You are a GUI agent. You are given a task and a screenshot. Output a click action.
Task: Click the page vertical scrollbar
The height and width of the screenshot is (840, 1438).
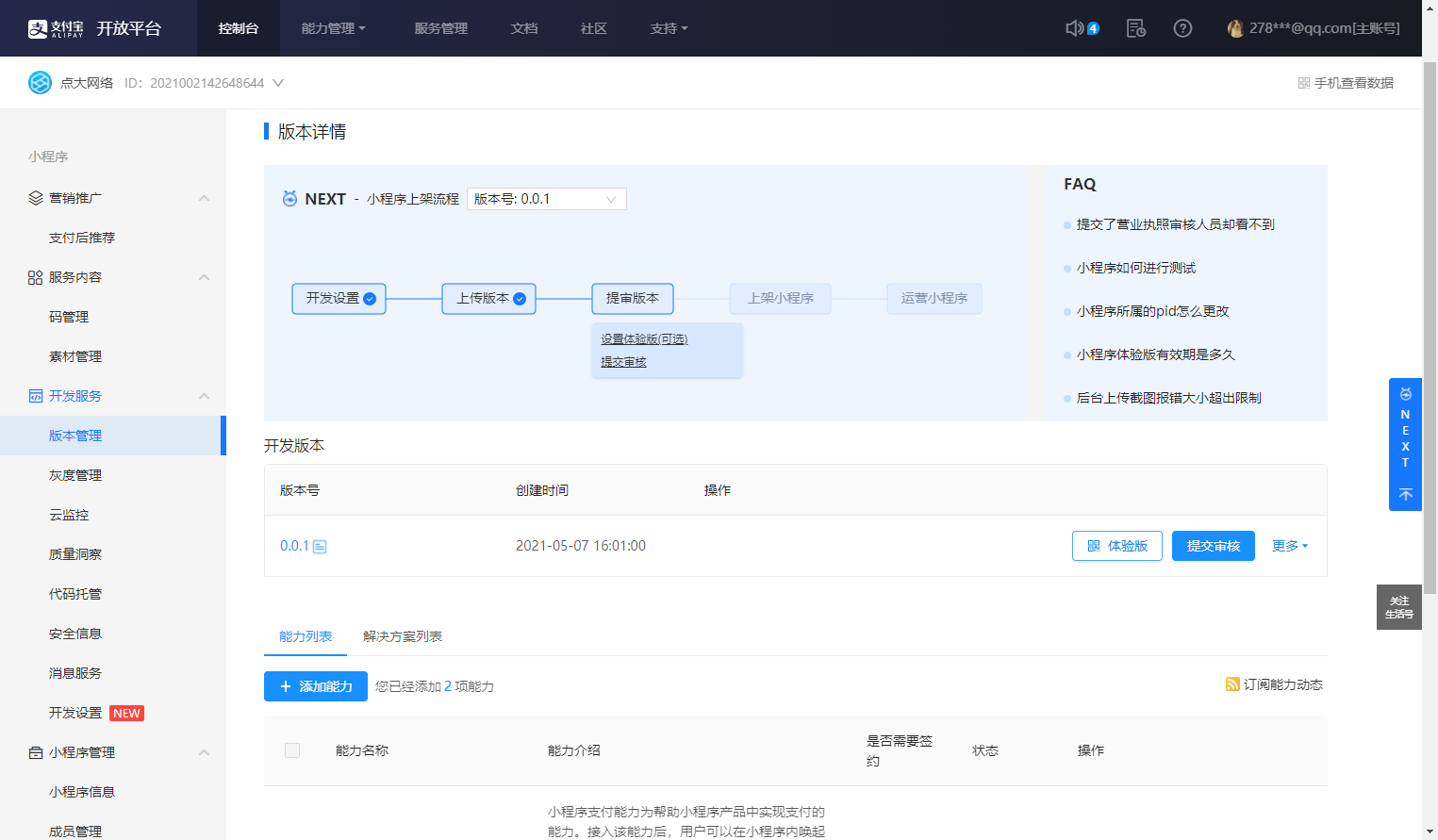pos(1430,330)
